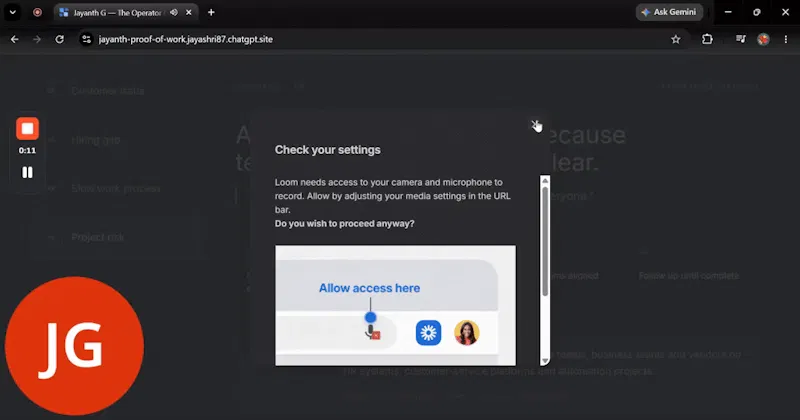Reload the current page
The width and height of the screenshot is (800, 420).
(60, 39)
